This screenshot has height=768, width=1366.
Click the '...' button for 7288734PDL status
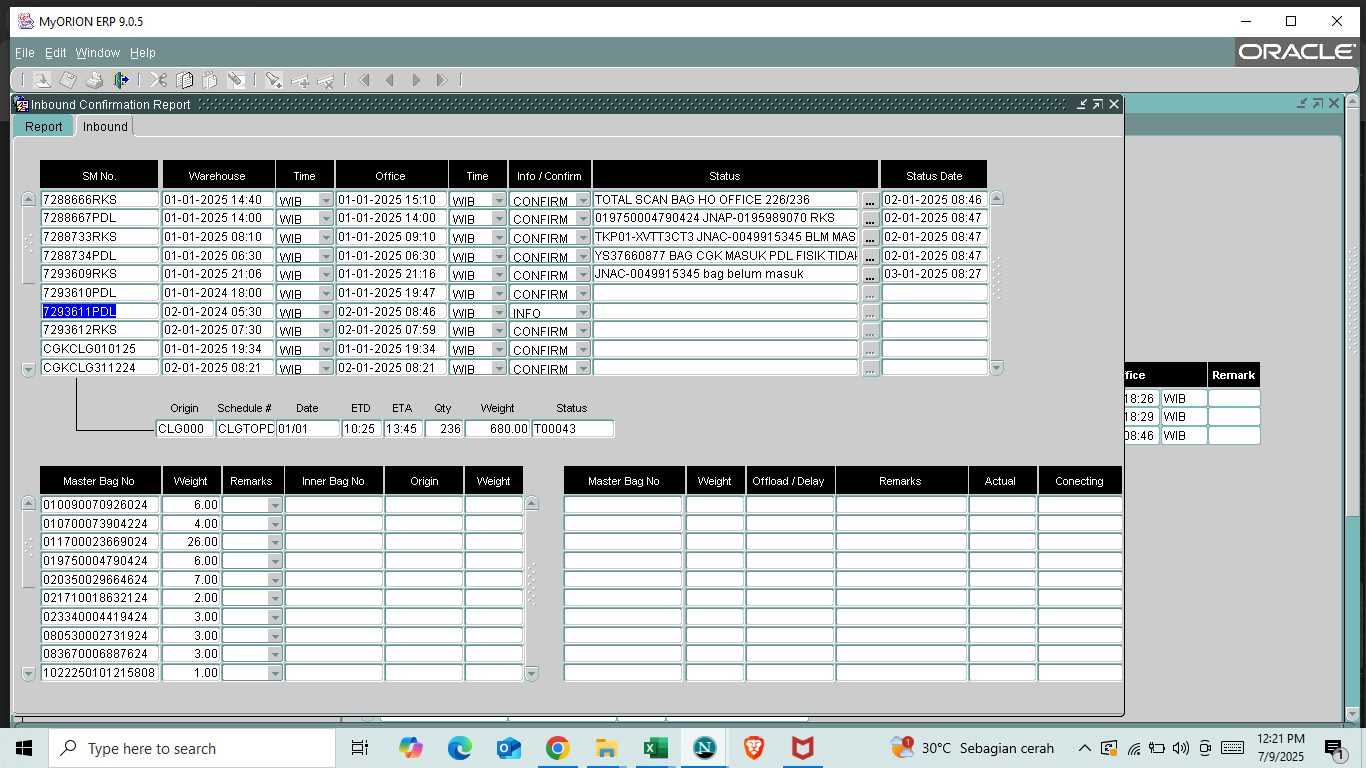point(870,256)
